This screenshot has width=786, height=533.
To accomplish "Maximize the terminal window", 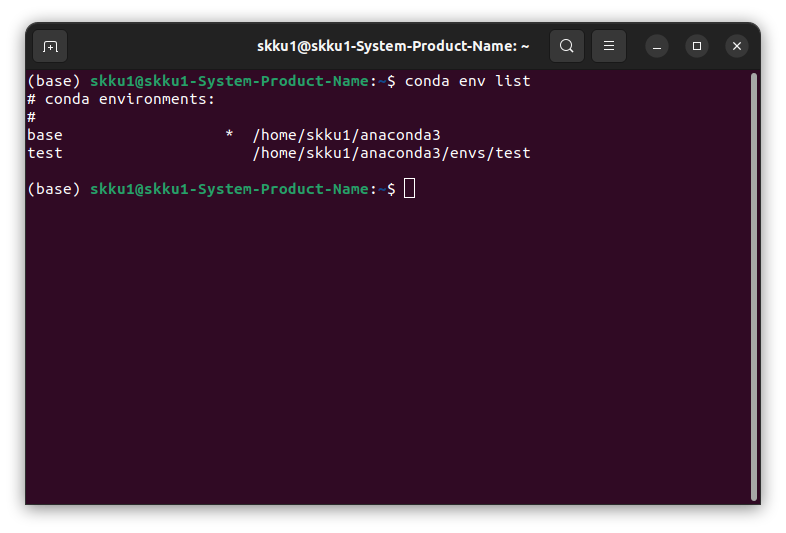I will (x=697, y=46).
